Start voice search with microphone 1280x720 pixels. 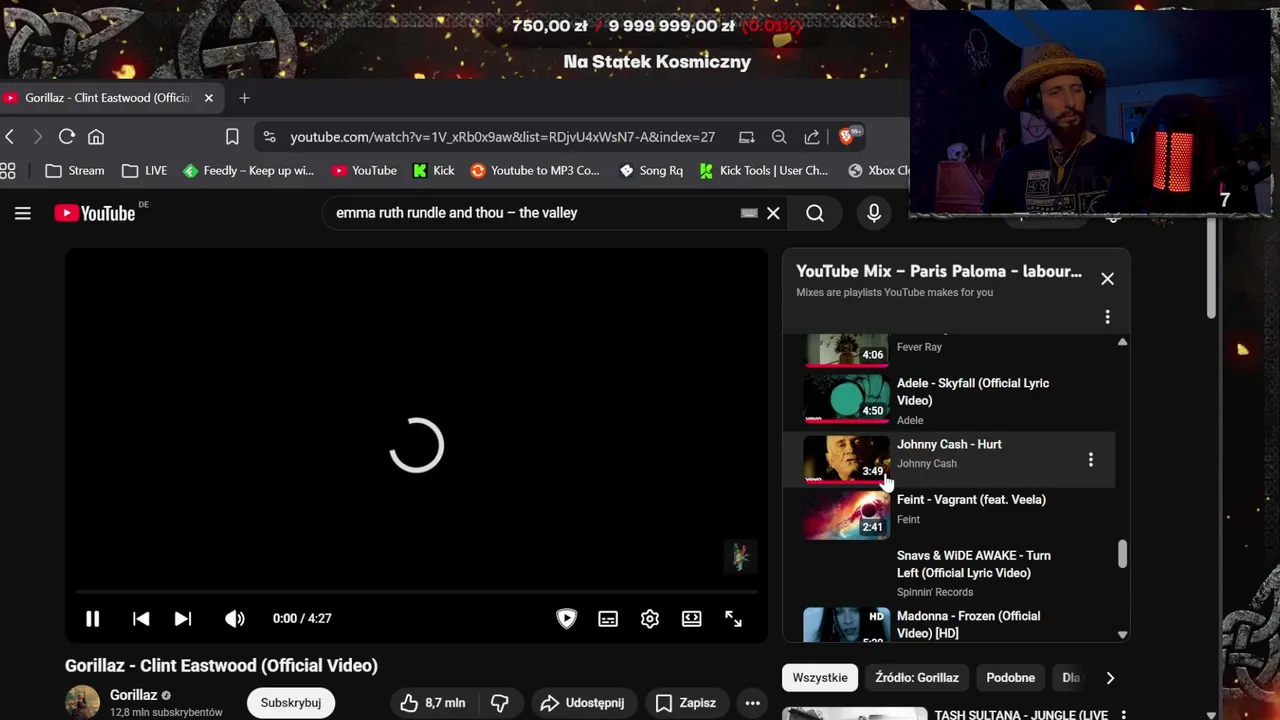click(x=874, y=213)
